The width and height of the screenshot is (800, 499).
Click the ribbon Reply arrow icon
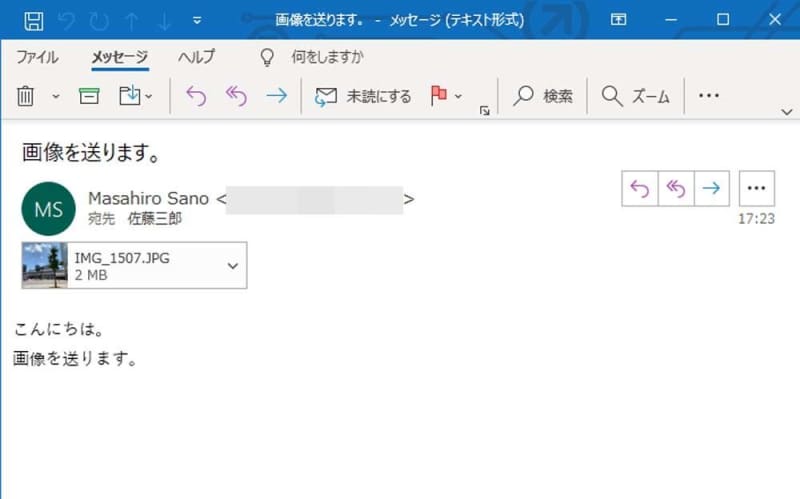click(x=196, y=96)
